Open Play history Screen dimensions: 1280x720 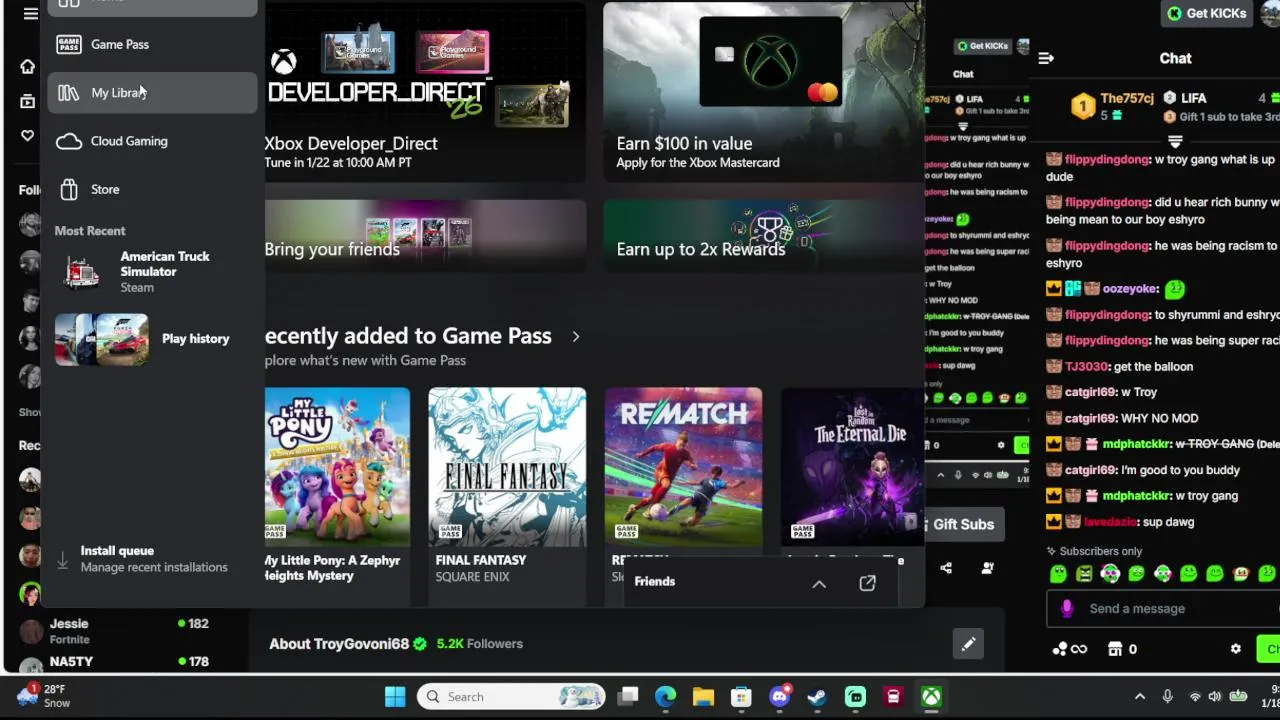(x=152, y=339)
